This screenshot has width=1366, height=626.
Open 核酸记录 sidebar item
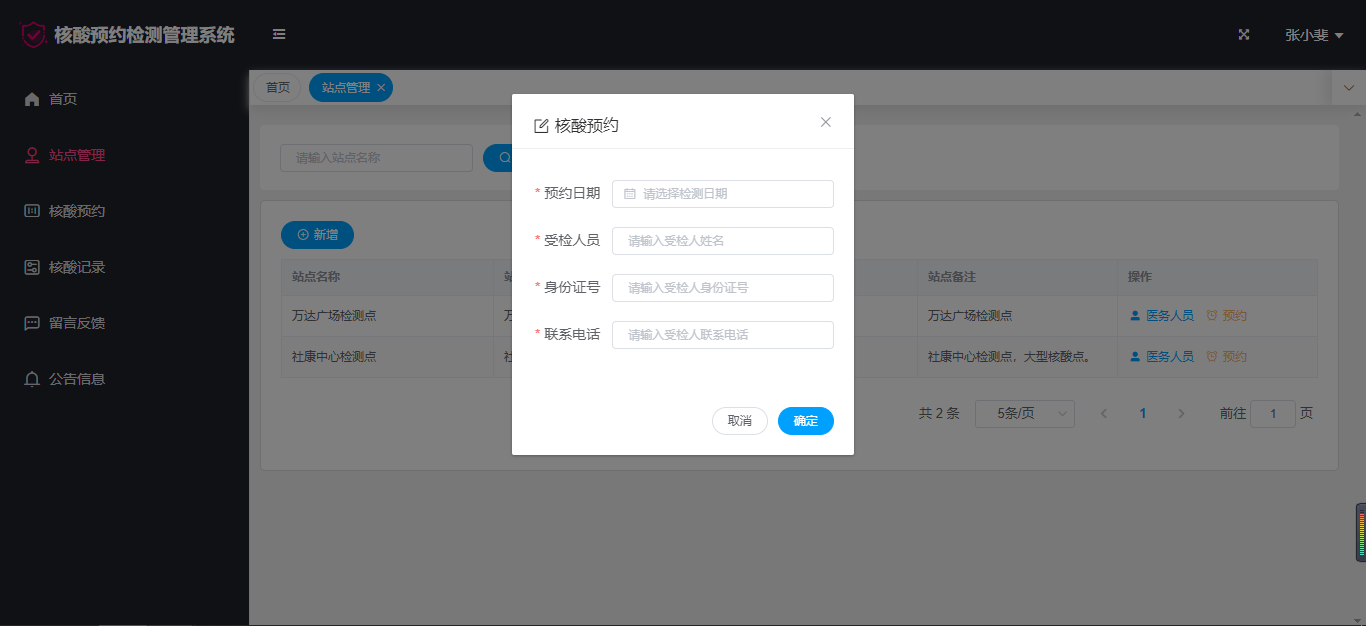(124, 267)
